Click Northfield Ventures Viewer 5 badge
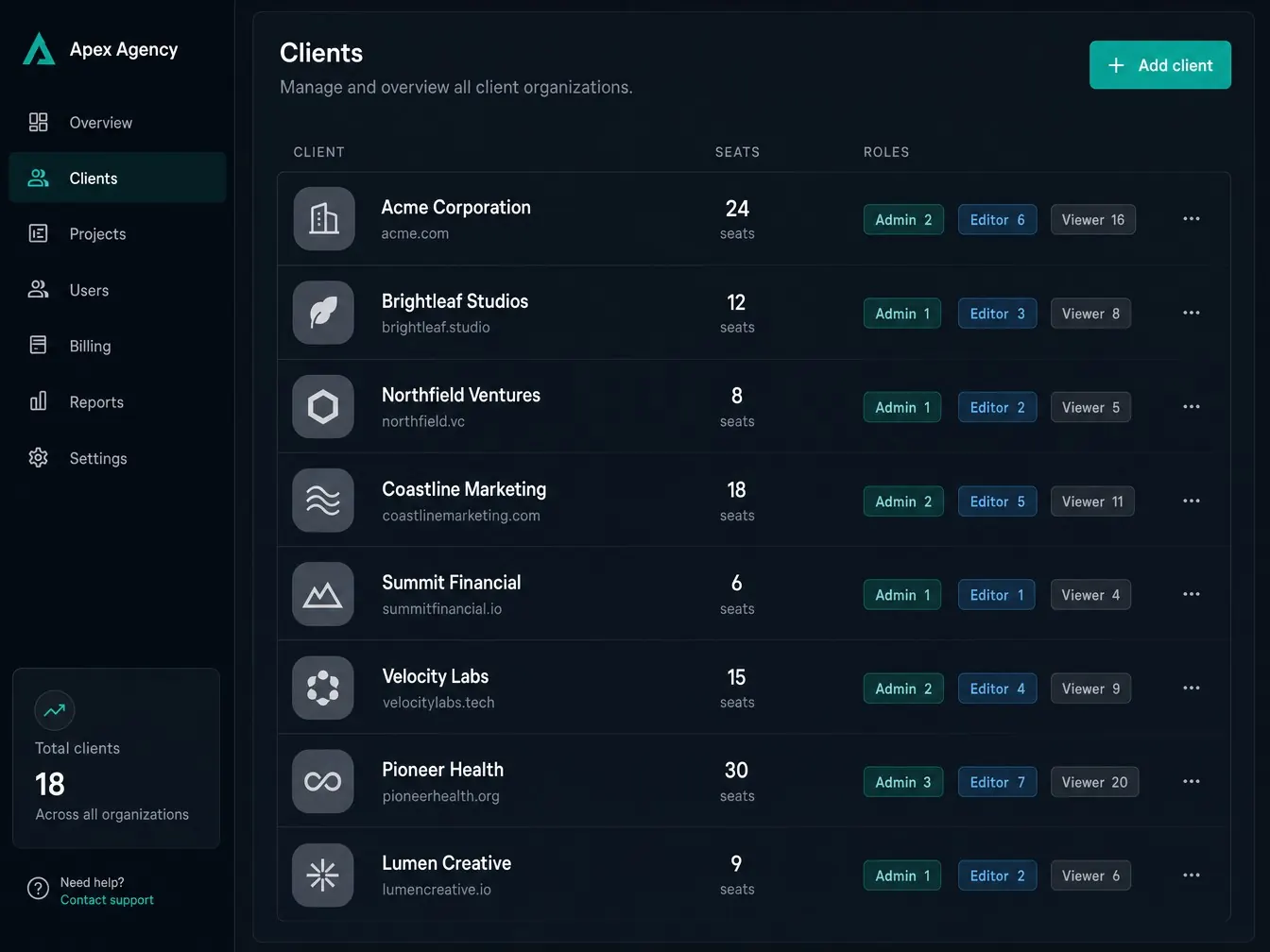This screenshot has height=952, width=1270. click(1090, 407)
